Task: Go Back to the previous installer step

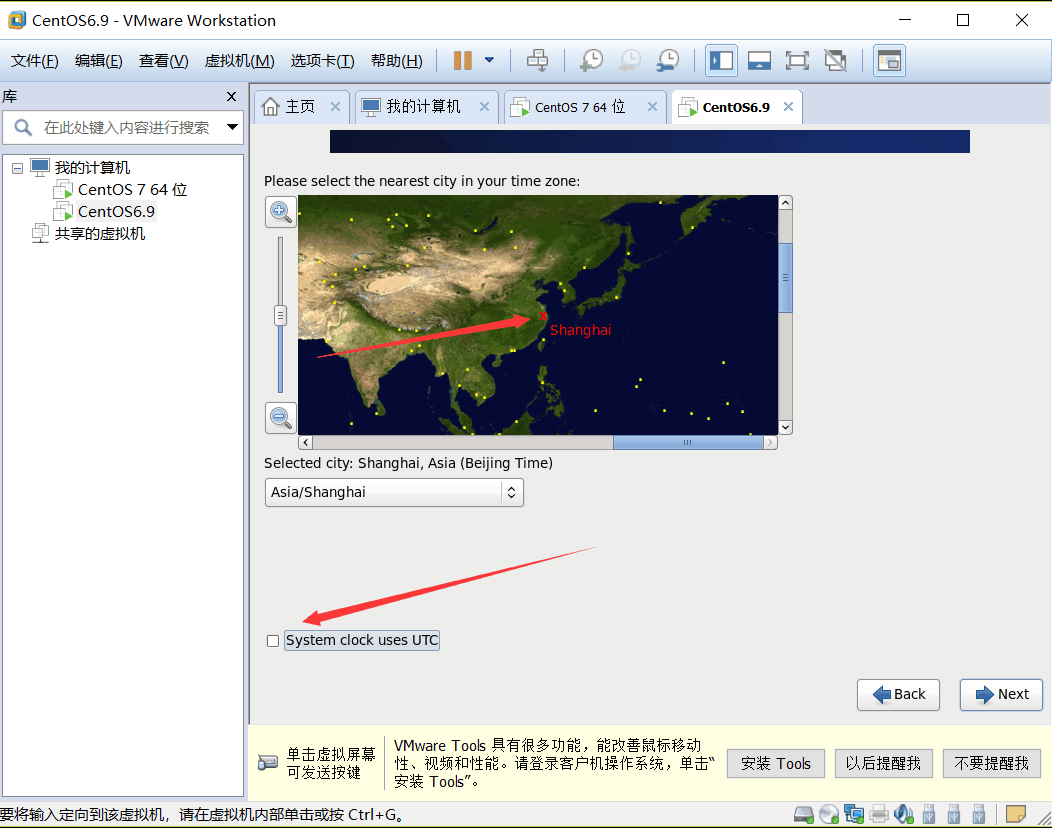Action: [x=898, y=694]
